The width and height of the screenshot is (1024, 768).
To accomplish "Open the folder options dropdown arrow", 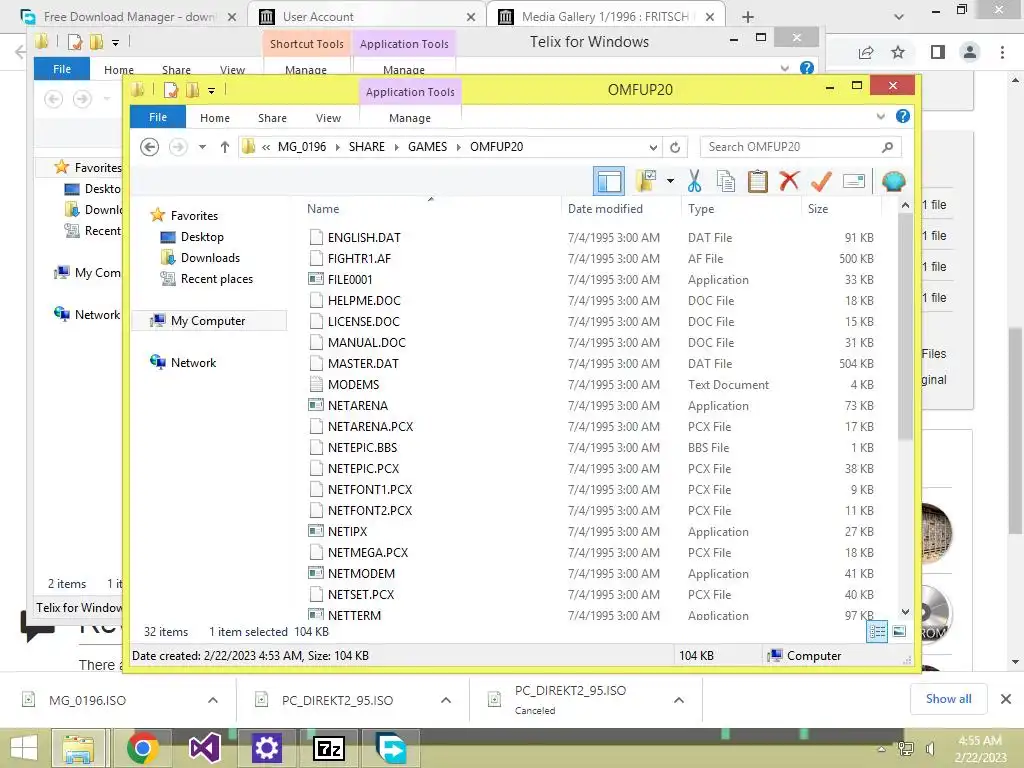I will pyautogui.click(x=670, y=181).
